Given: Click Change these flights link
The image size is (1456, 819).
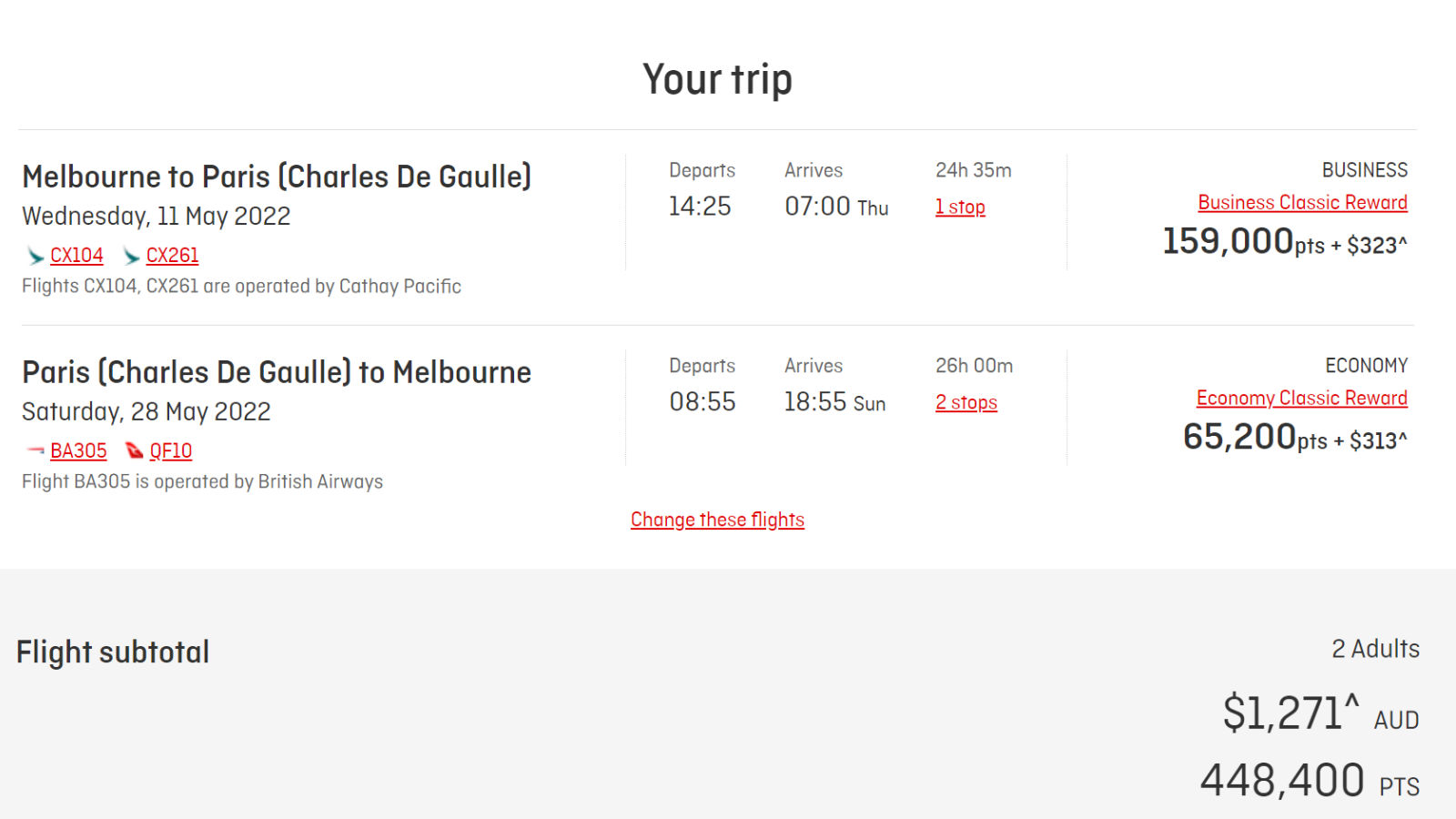Looking at the screenshot, I should pos(717,520).
